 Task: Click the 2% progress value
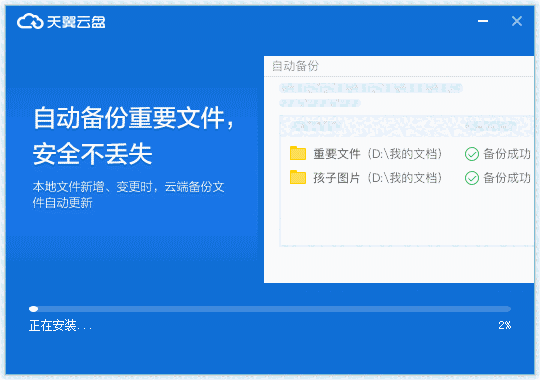pos(505,325)
